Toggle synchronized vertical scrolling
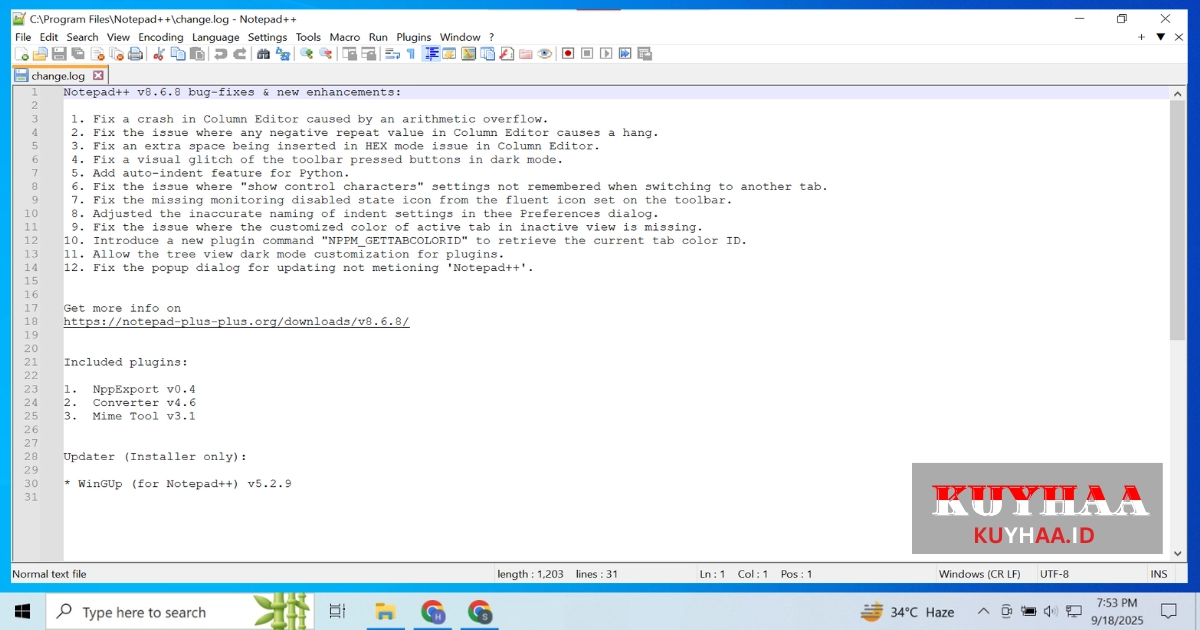The height and width of the screenshot is (630, 1200). 349,54
